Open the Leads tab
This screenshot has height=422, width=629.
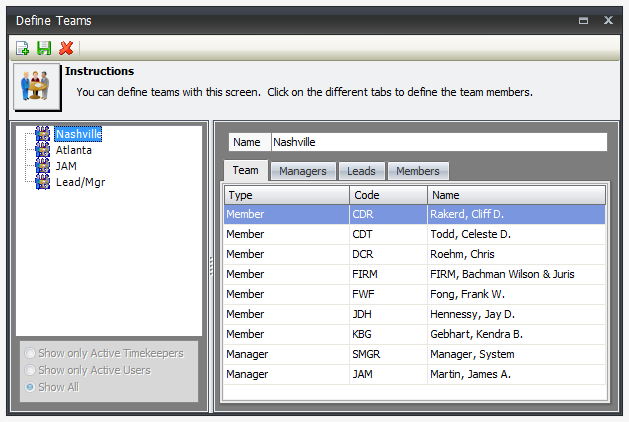(361, 171)
